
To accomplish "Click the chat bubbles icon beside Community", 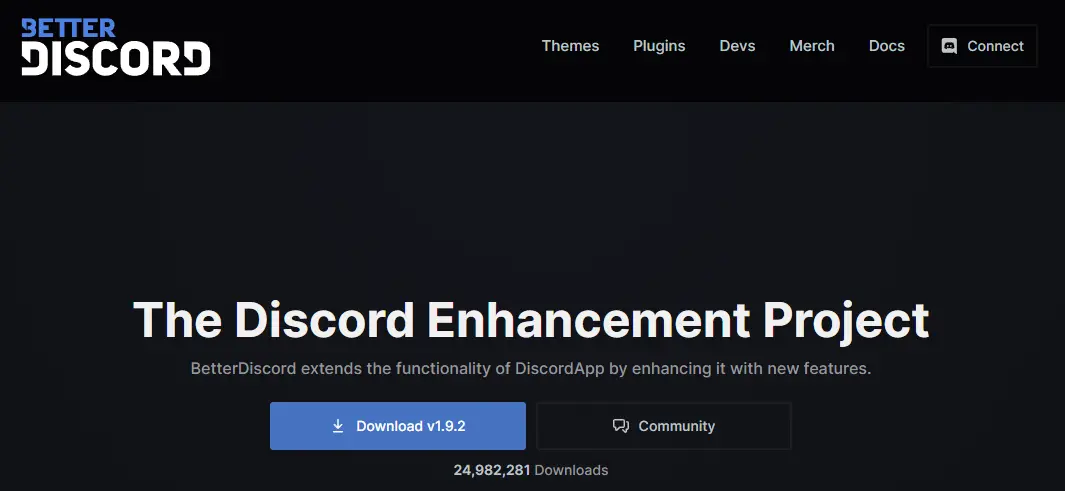I will click(620, 426).
